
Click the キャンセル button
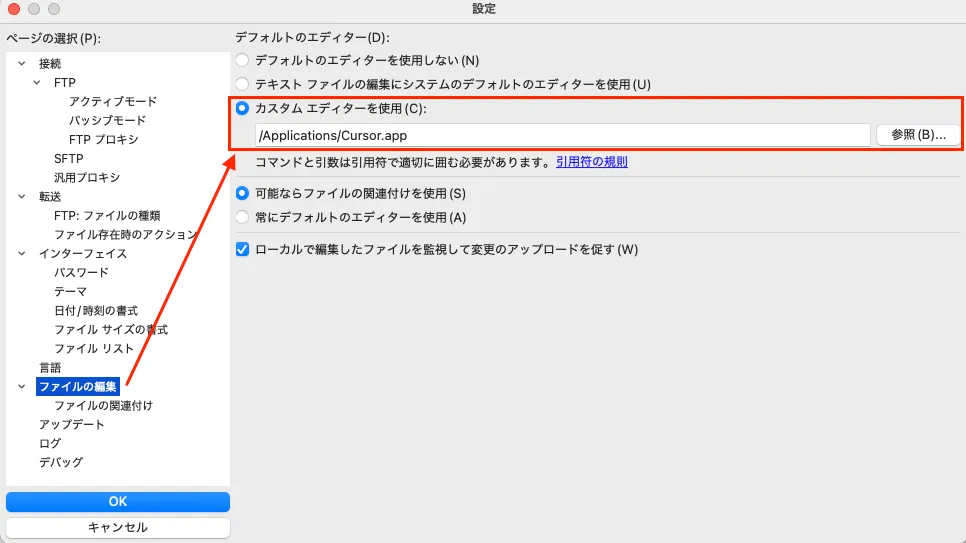coord(118,528)
